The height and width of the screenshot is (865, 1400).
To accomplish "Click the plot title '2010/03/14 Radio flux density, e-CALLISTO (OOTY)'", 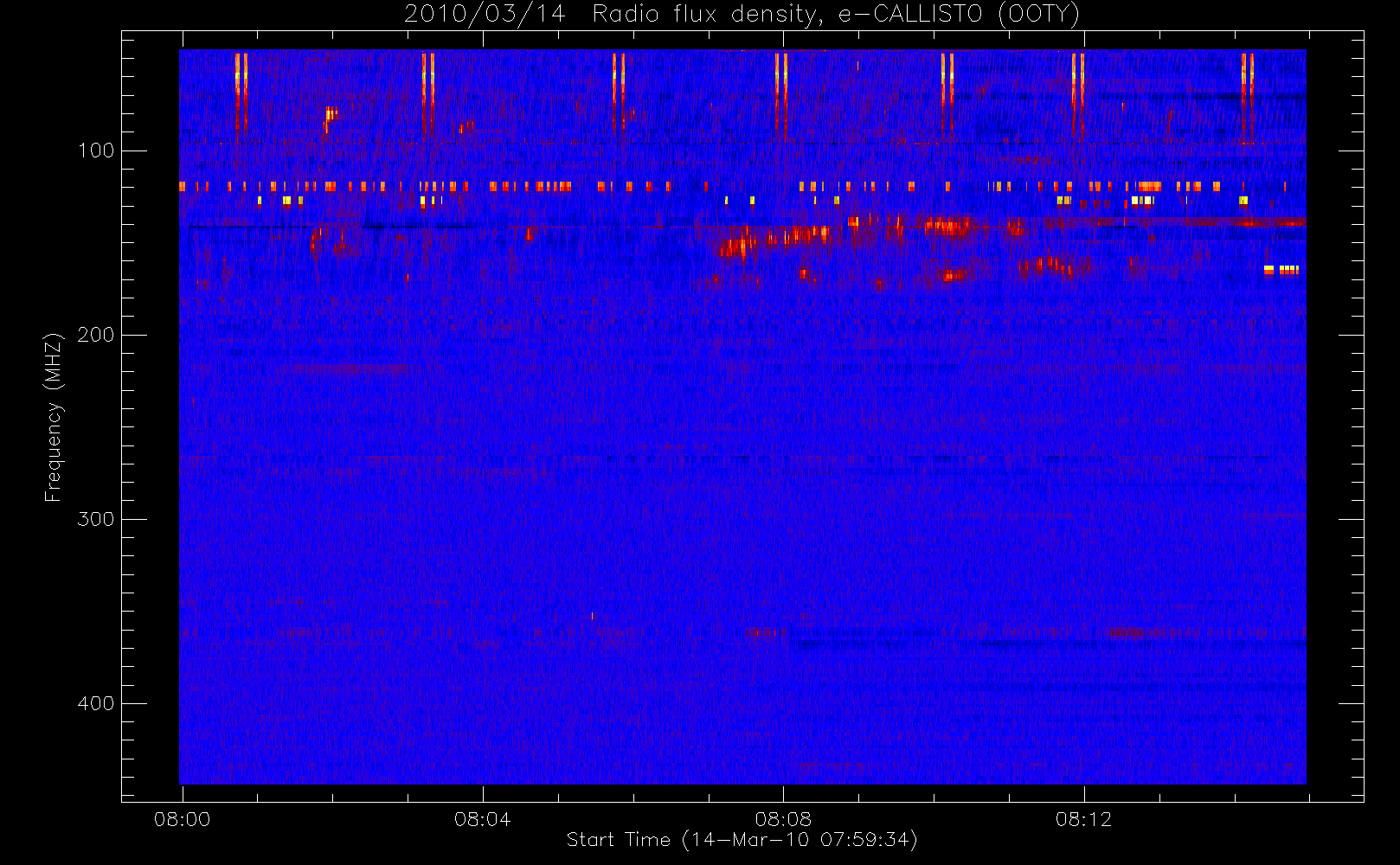I will (x=742, y=15).
